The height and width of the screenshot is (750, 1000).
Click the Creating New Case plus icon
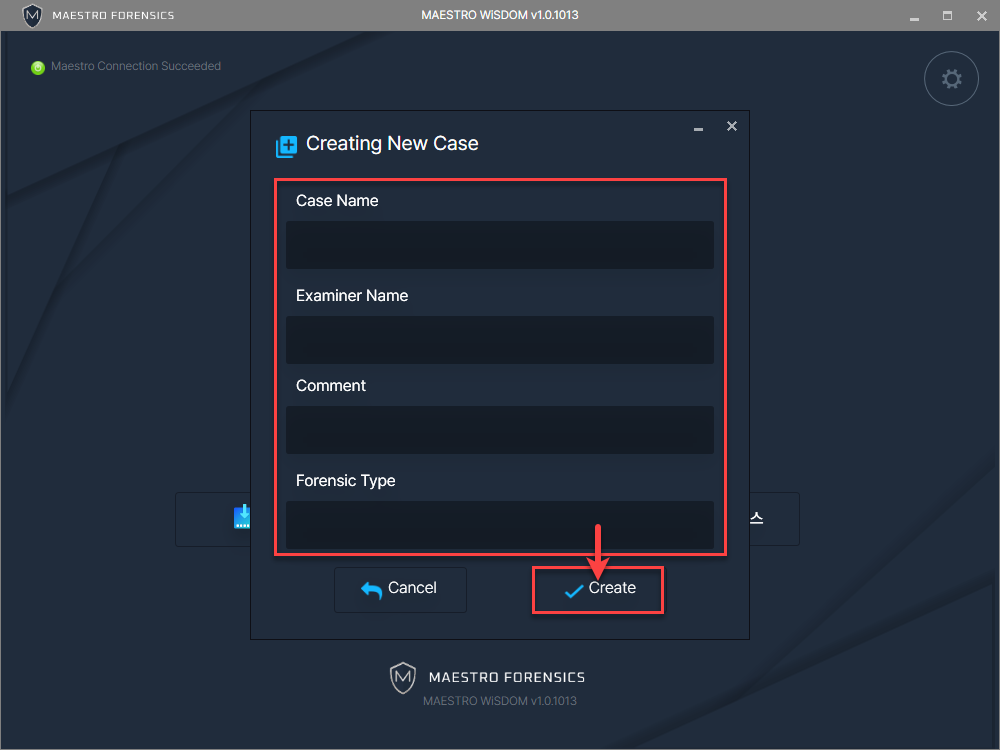(x=287, y=146)
